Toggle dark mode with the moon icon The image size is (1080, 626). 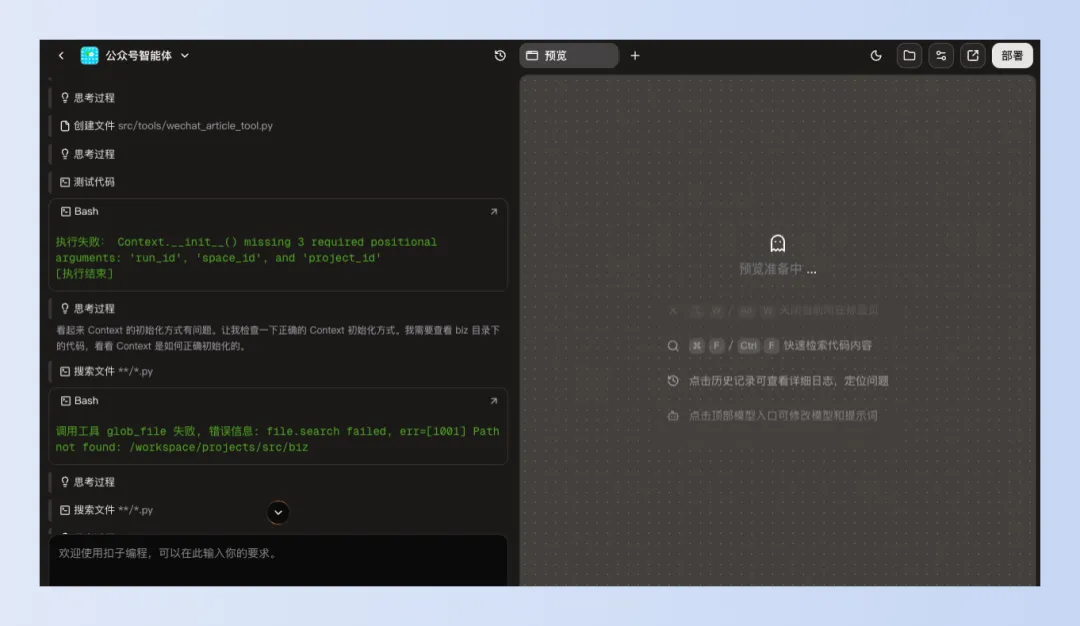(x=876, y=56)
